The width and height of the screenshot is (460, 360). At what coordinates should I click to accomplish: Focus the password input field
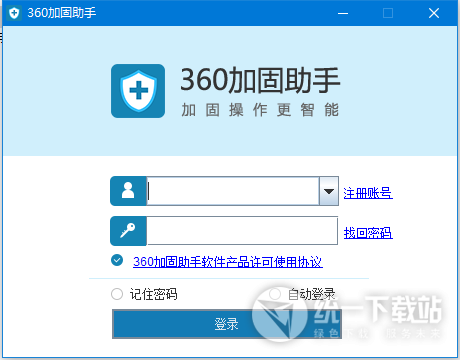click(x=242, y=231)
